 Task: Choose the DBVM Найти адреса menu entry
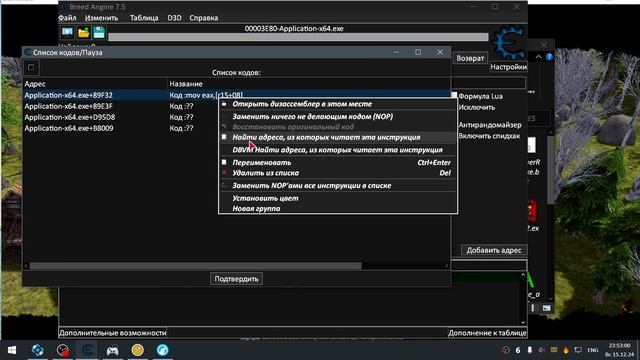pos(338,150)
